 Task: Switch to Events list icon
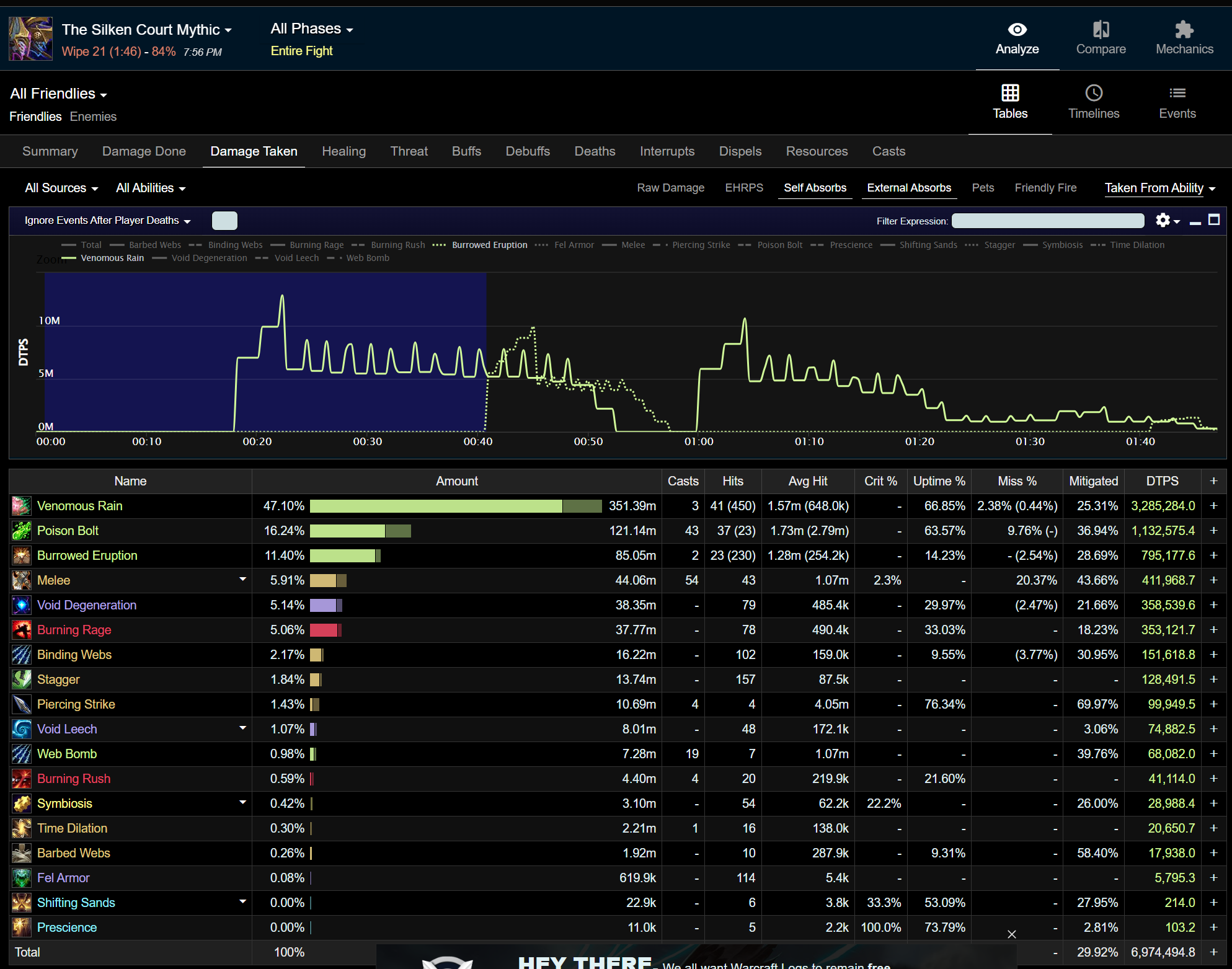1177,93
